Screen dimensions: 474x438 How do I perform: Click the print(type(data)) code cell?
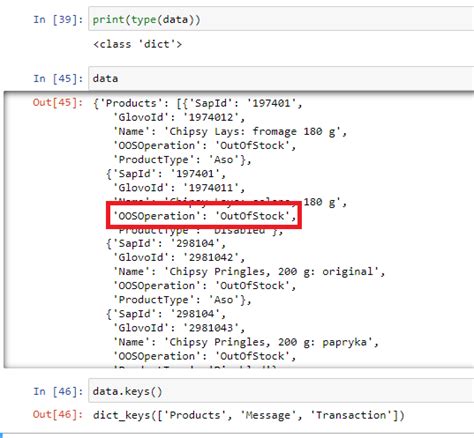click(x=281, y=19)
